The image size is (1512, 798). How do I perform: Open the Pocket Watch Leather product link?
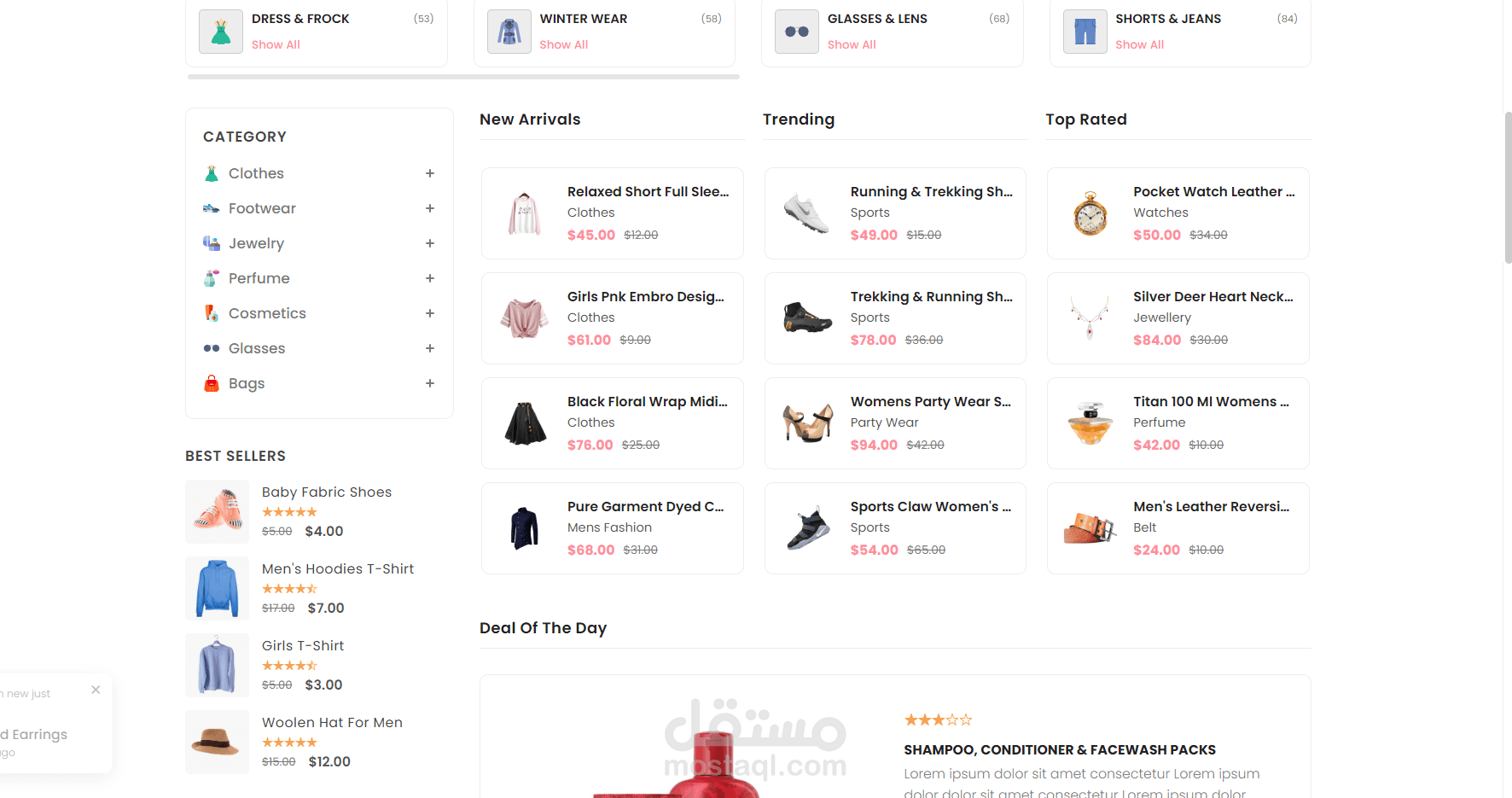[x=1213, y=192]
